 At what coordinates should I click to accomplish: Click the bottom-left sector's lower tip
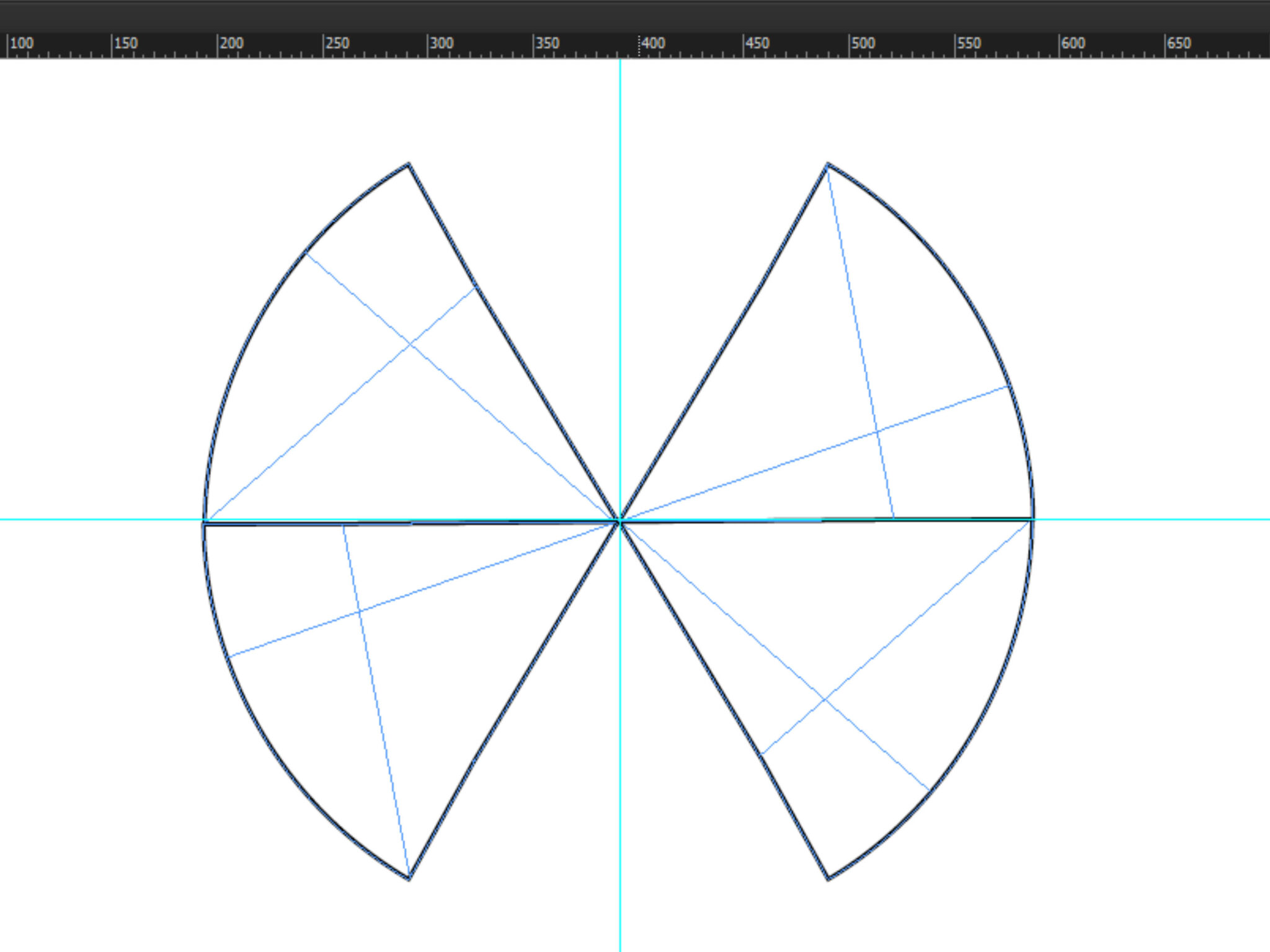pos(409,878)
